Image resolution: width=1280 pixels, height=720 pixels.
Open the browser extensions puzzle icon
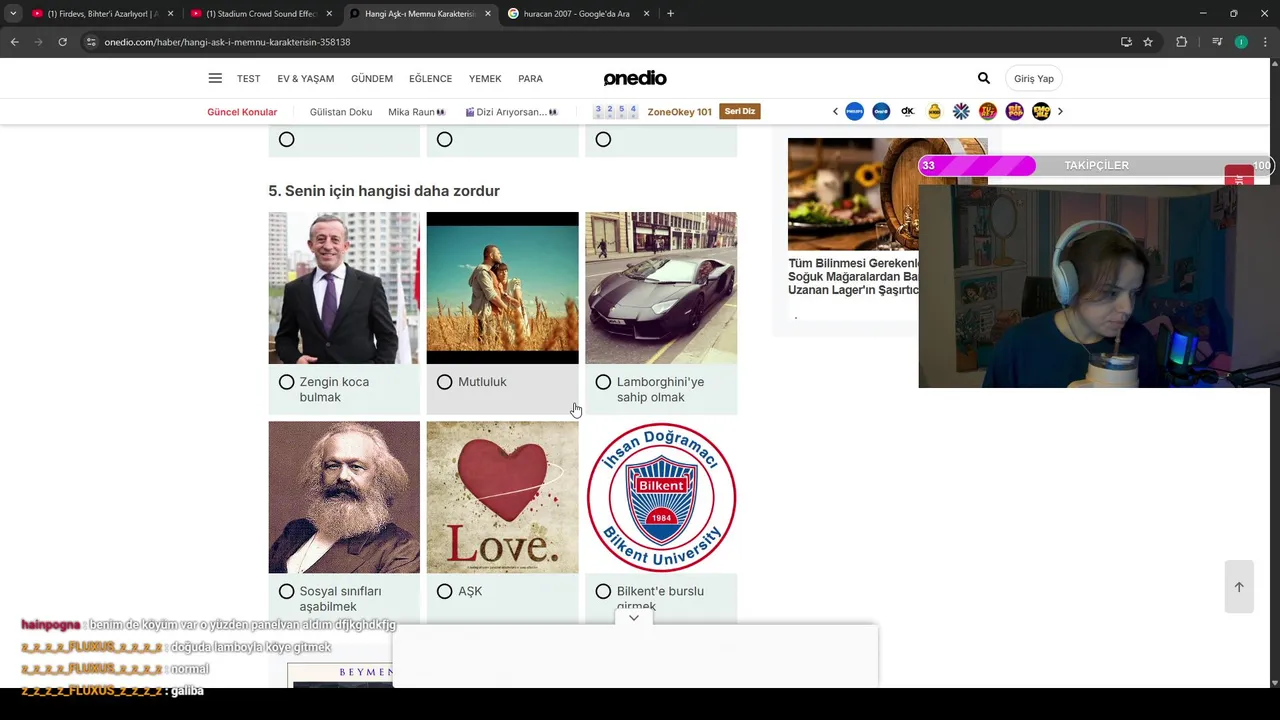pyautogui.click(x=1181, y=42)
